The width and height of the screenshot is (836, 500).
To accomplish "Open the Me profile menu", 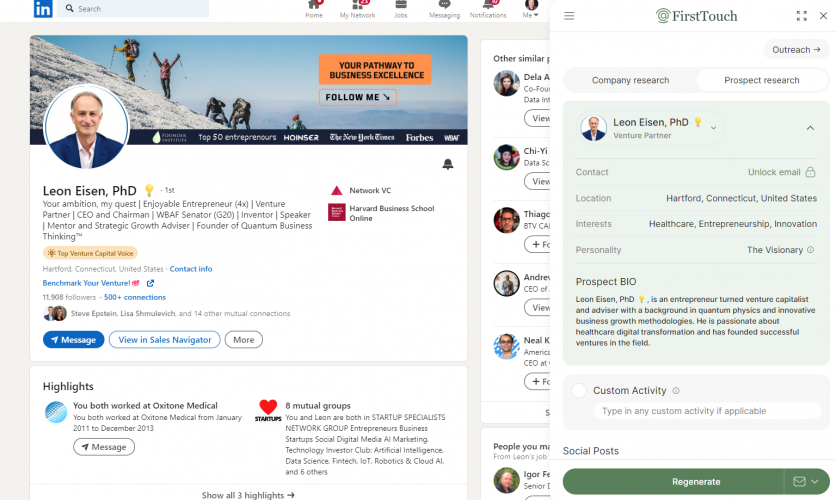I will [530, 10].
